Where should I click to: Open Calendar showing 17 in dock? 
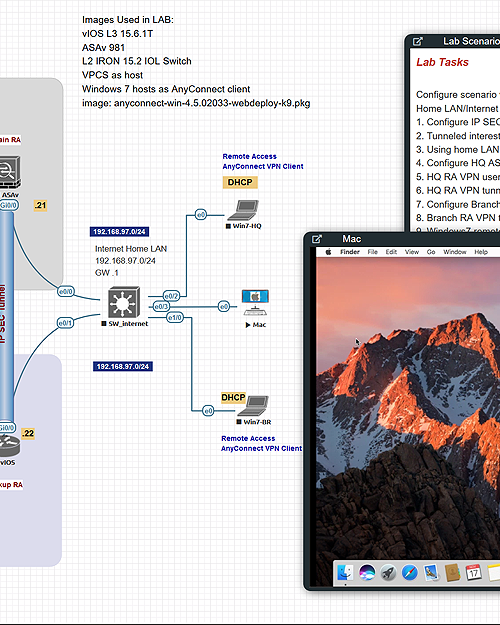[474, 573]
